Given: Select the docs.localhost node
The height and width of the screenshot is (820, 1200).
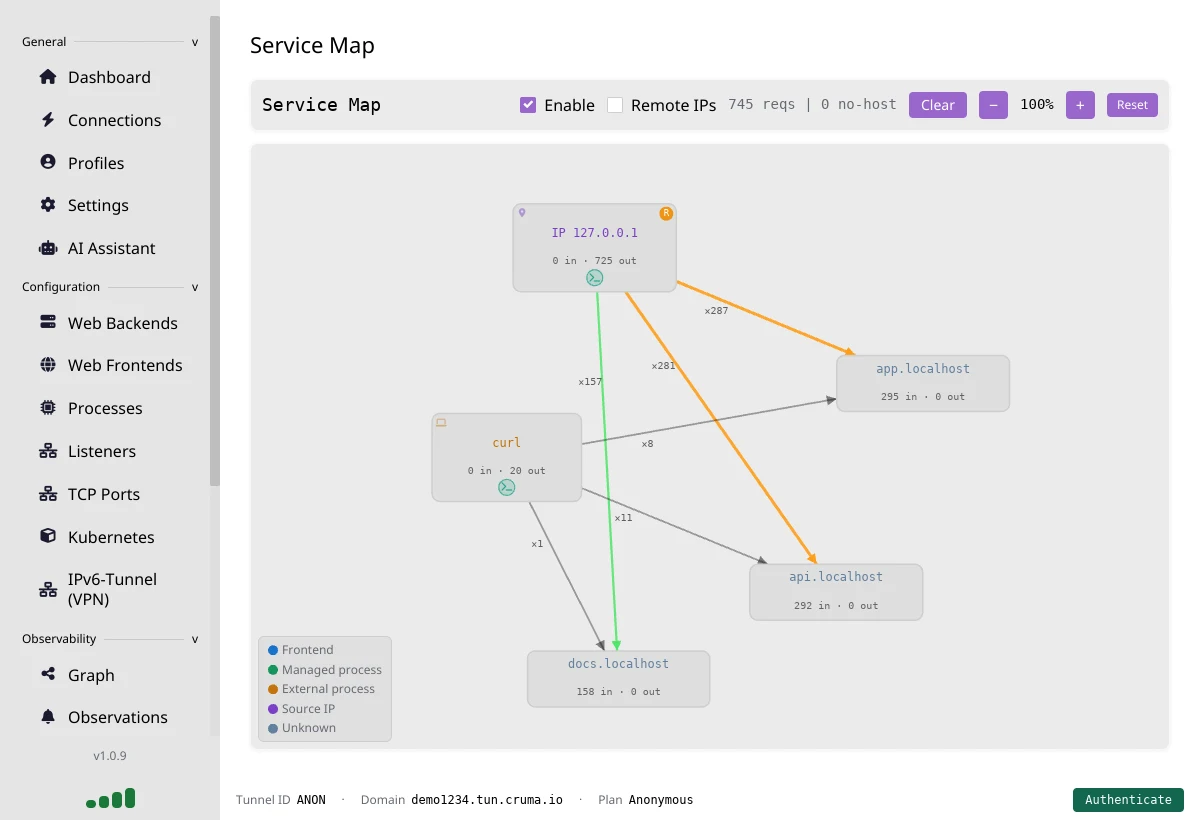Looking at the screenshot, I should (619, 679).
